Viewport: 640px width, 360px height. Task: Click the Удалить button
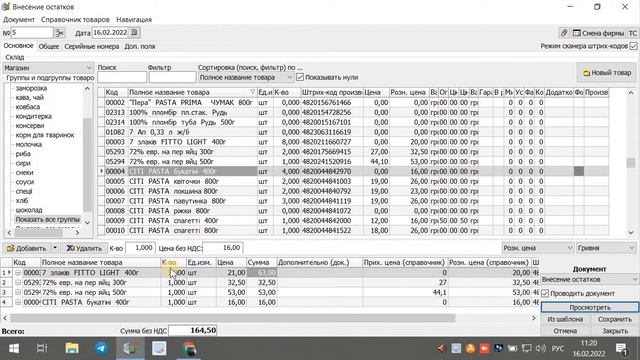[84, 248]
